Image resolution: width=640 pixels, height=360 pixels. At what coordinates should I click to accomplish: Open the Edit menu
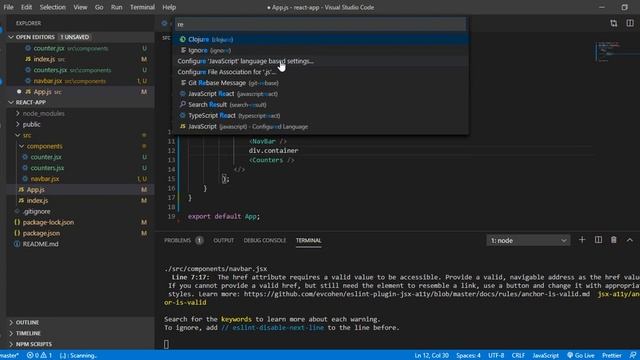click(26, 7)
